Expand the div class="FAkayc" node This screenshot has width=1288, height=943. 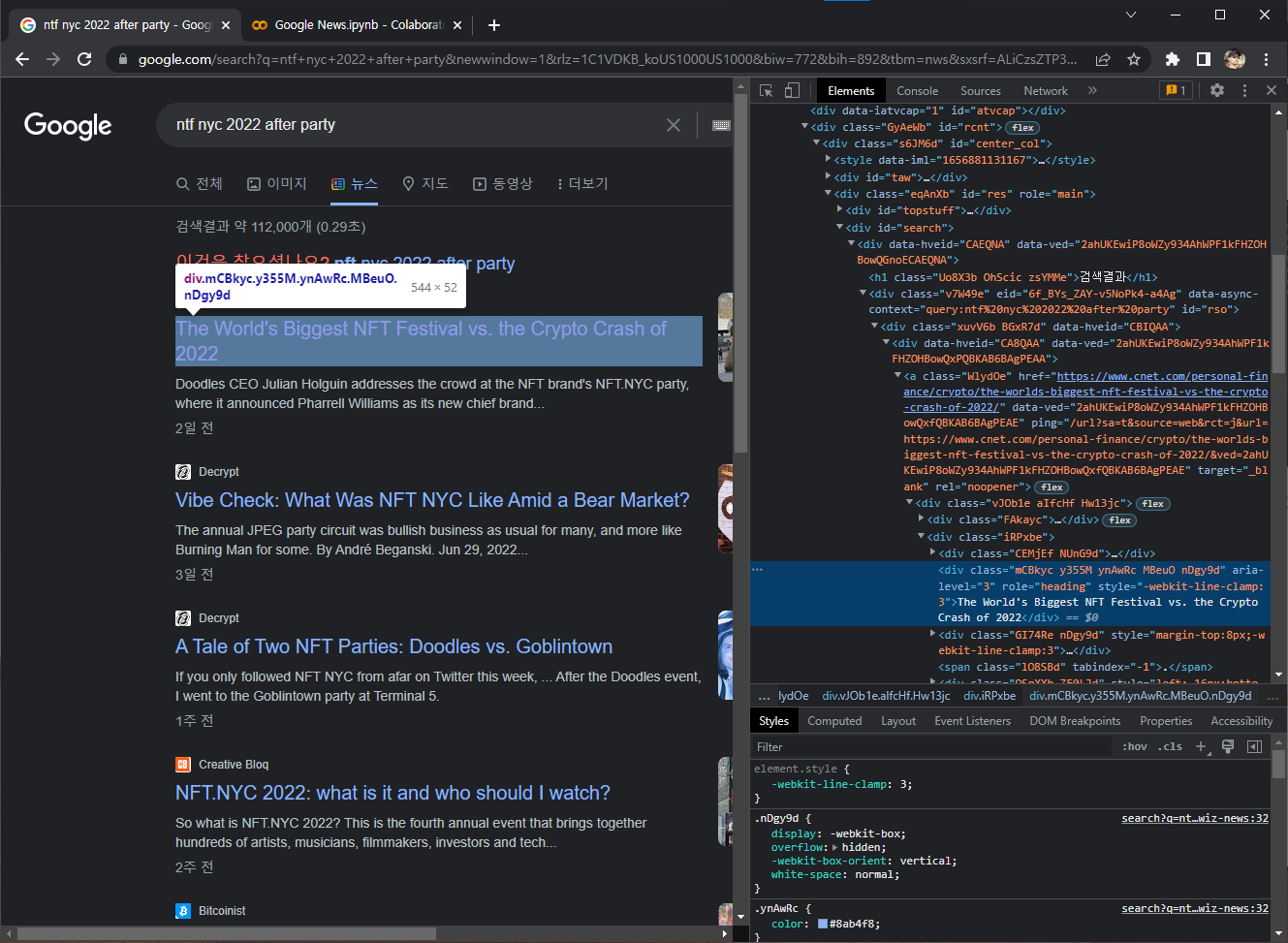[x=922, y=519]
